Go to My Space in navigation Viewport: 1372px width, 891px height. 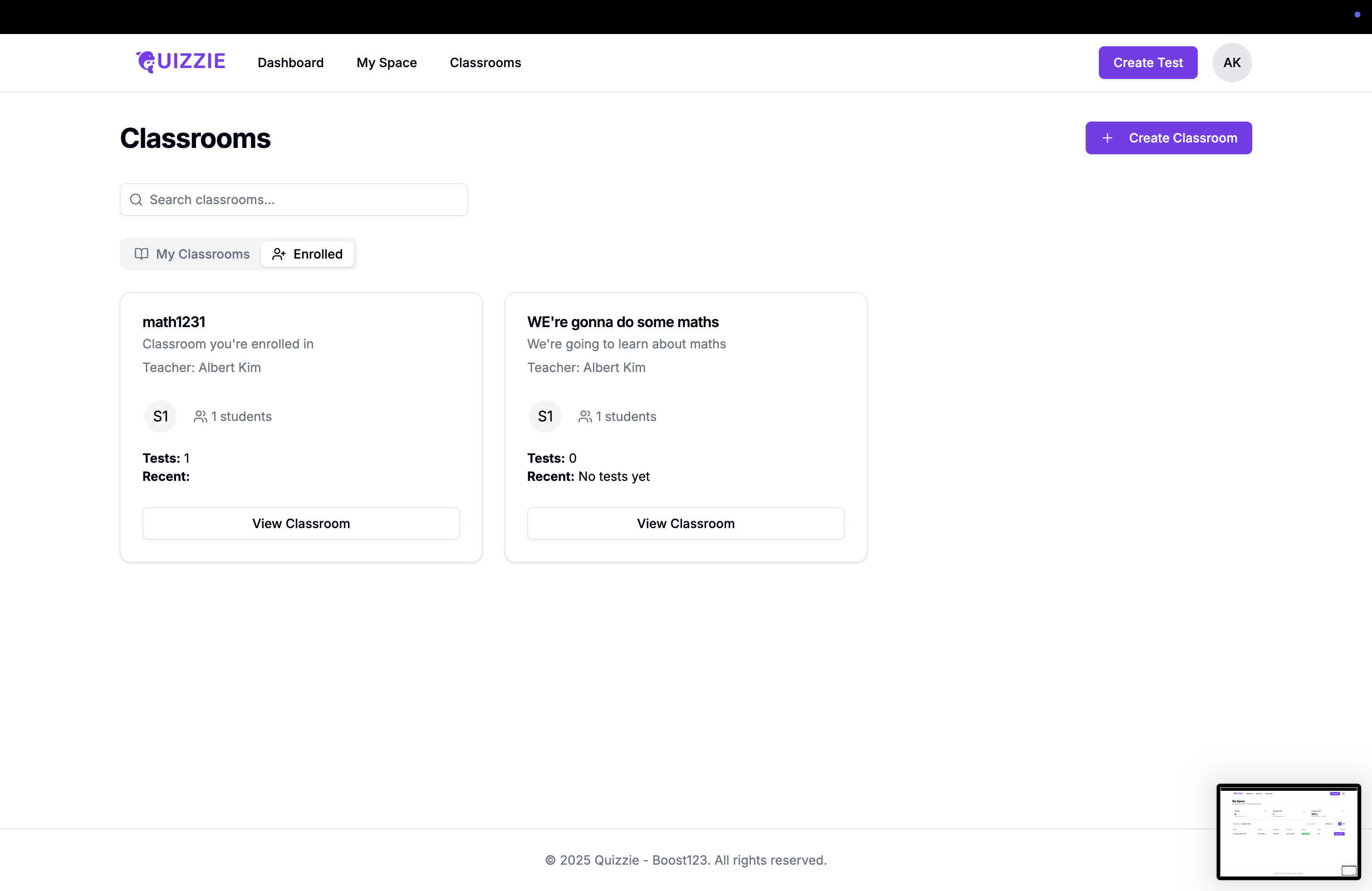coord(387,62)
